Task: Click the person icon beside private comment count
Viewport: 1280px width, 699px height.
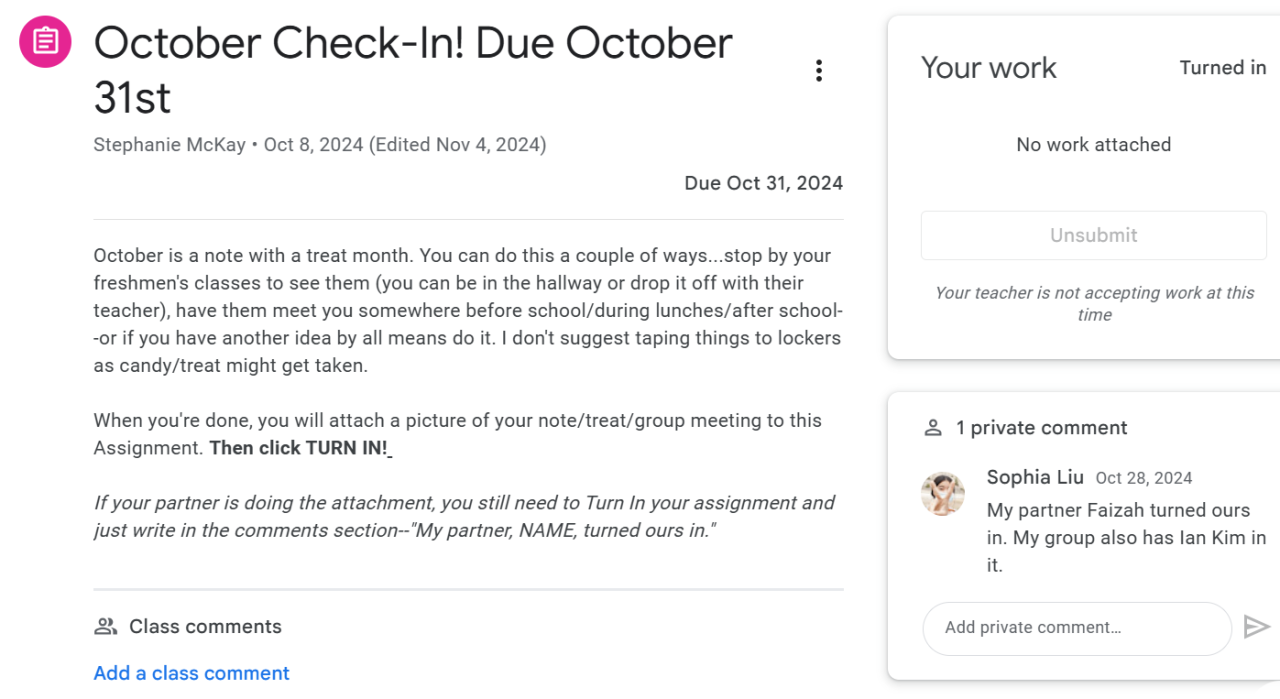Action: tap(933, 428)
